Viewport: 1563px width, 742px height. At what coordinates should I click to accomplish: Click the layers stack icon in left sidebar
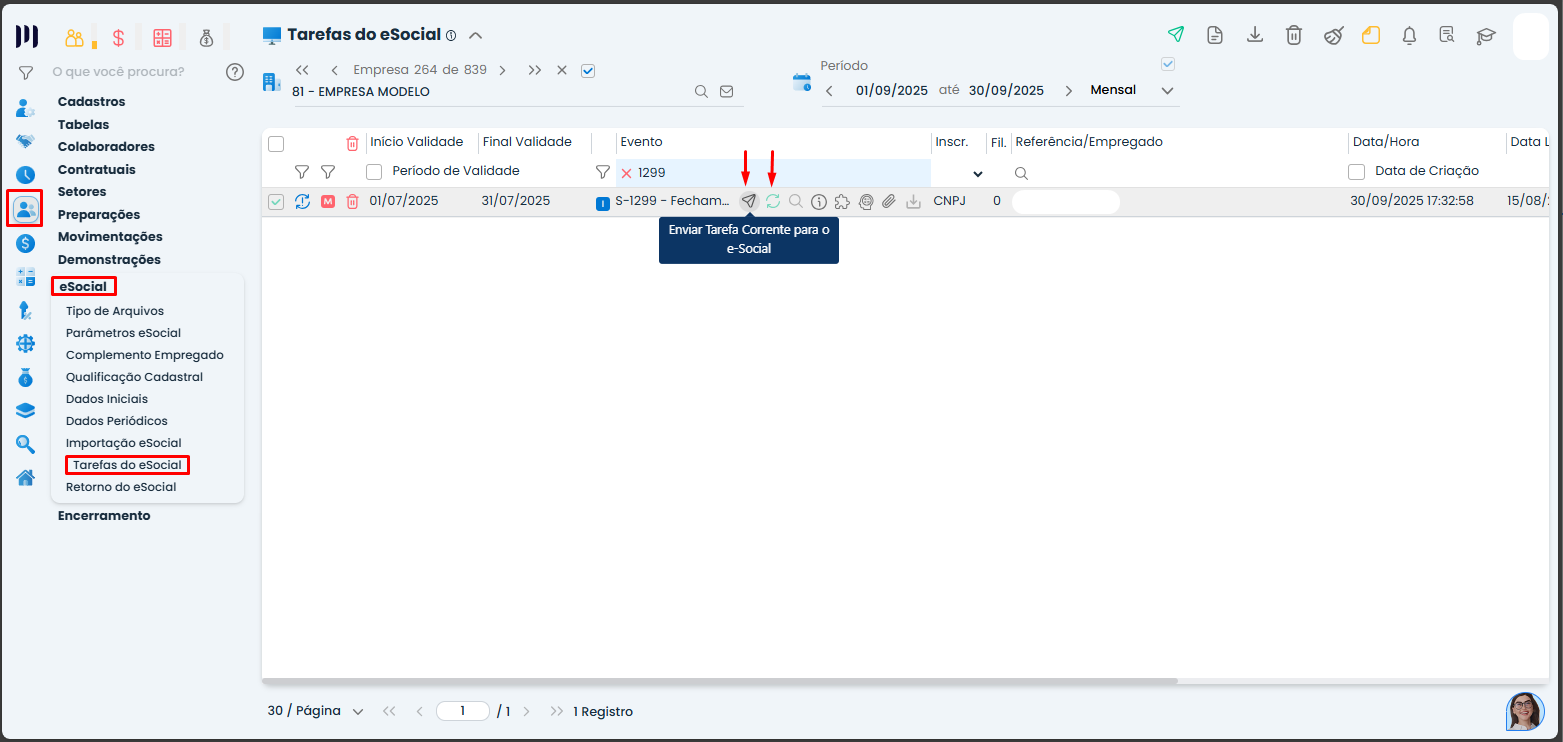tap(26, 410)
